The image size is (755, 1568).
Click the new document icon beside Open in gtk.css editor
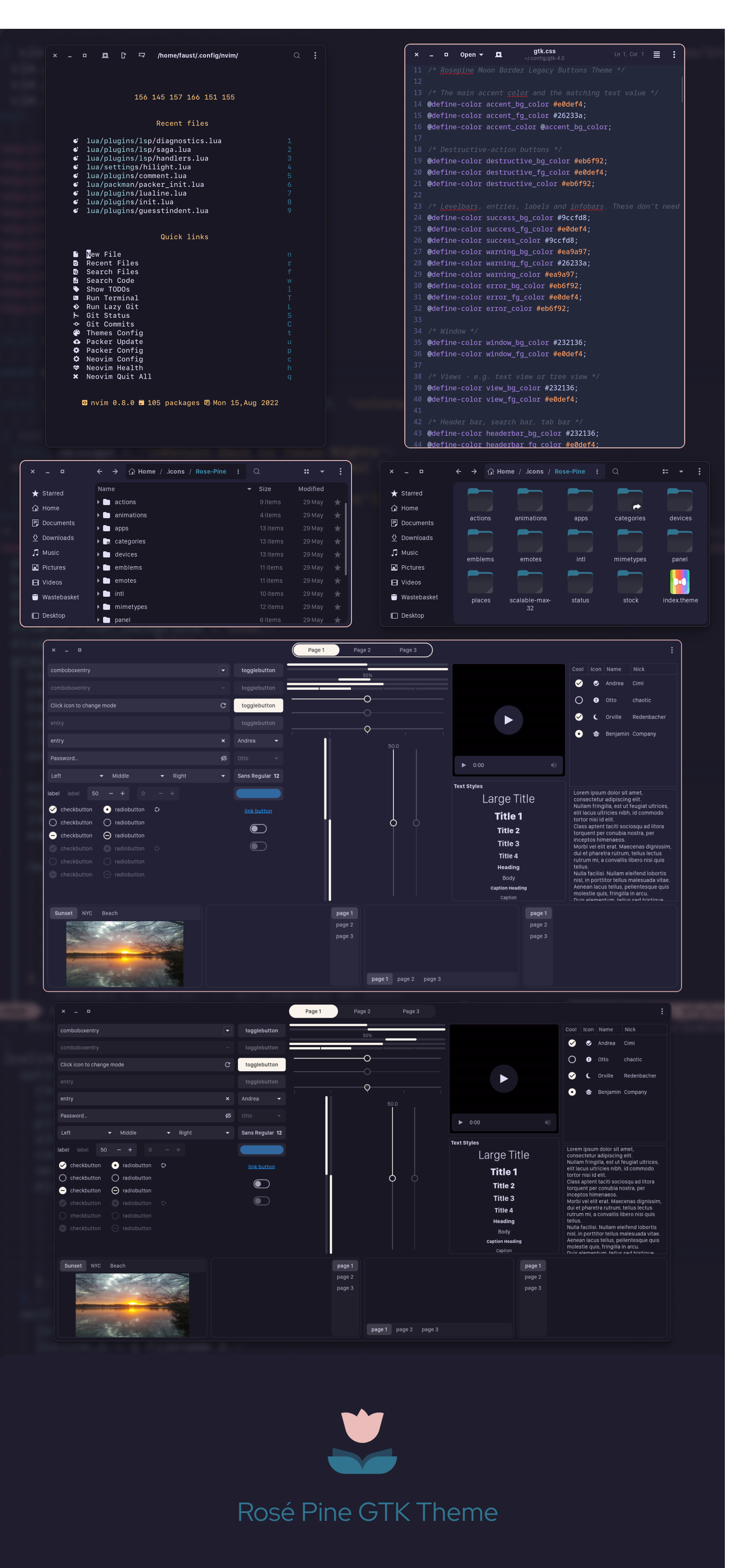point(499,55)
